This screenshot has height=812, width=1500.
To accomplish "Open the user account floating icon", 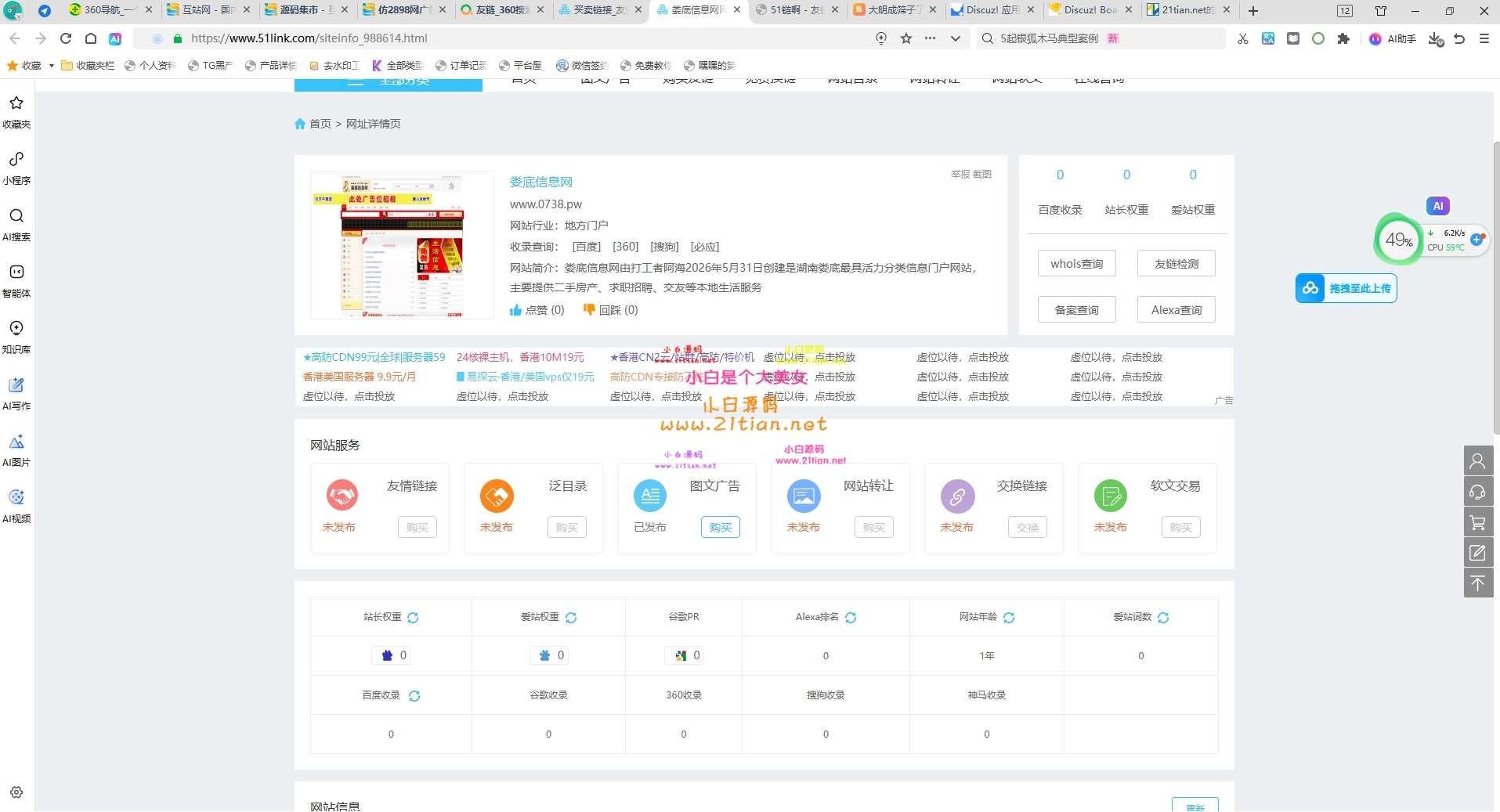I will (1478, 461).
